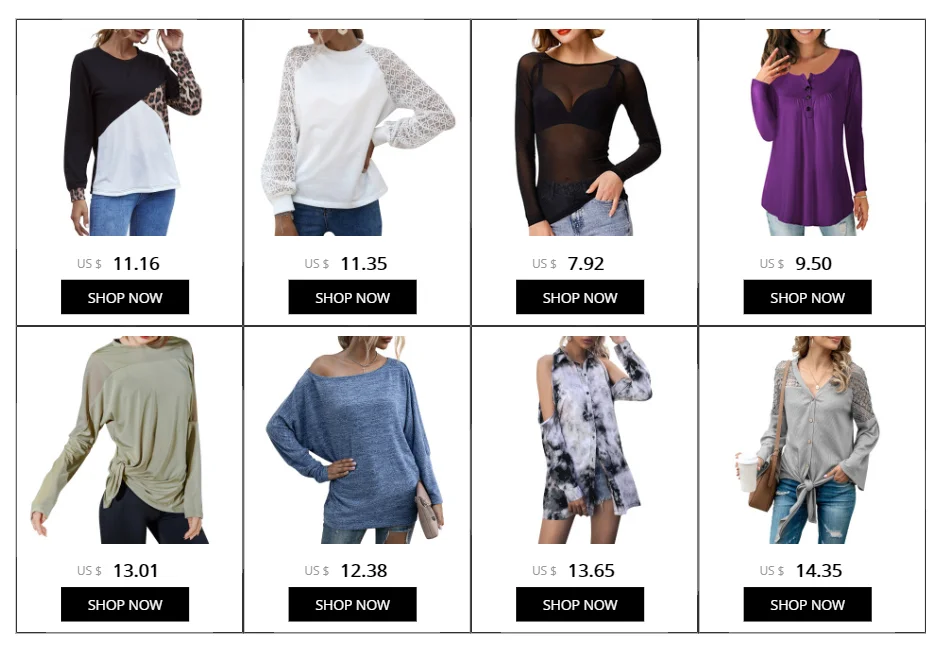Open the tie-dye cold shoulder shirt image
943x659 pixels.
tap(595, 440)
